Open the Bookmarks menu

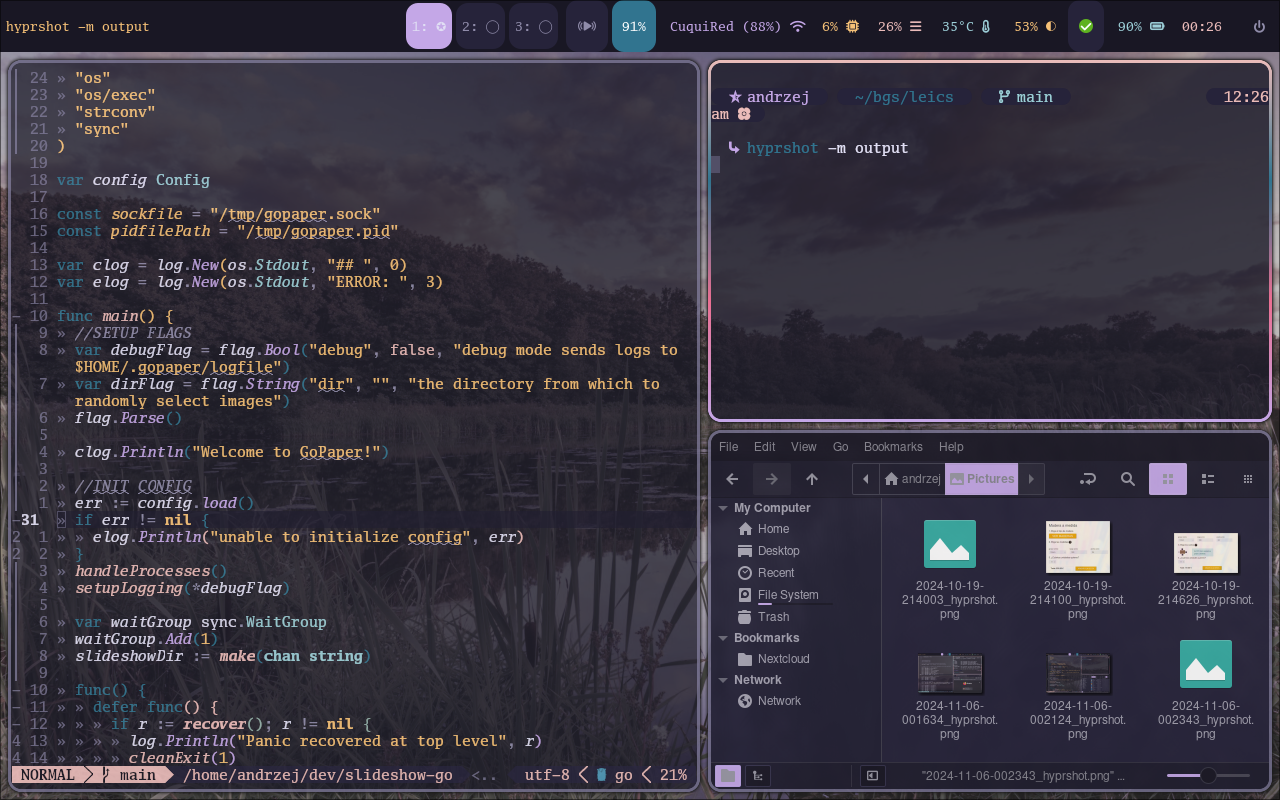click(x=893, y=447)
